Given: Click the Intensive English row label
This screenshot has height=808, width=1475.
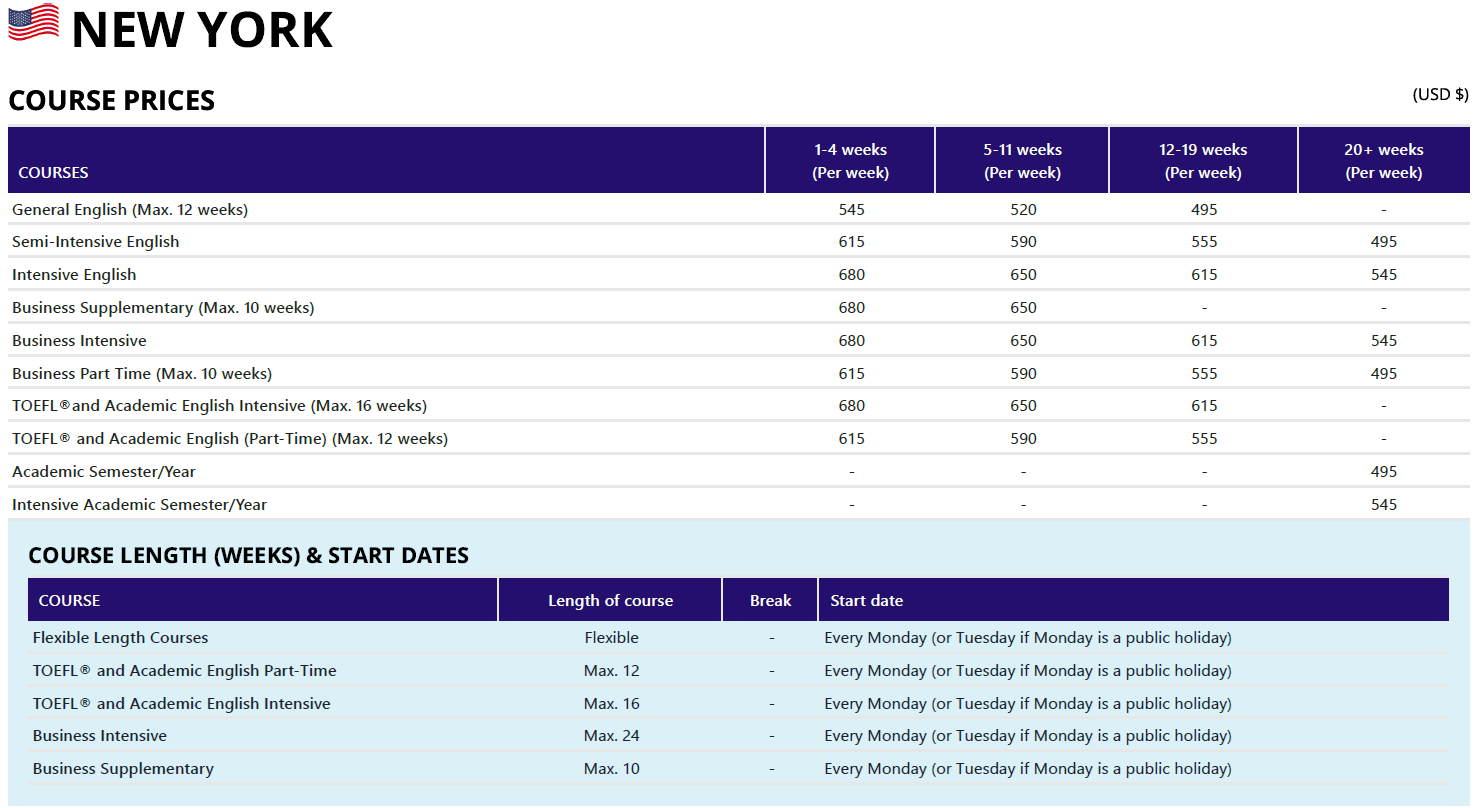Looking at the screenshot, I should pyautogui.click(x=74, y=274).
